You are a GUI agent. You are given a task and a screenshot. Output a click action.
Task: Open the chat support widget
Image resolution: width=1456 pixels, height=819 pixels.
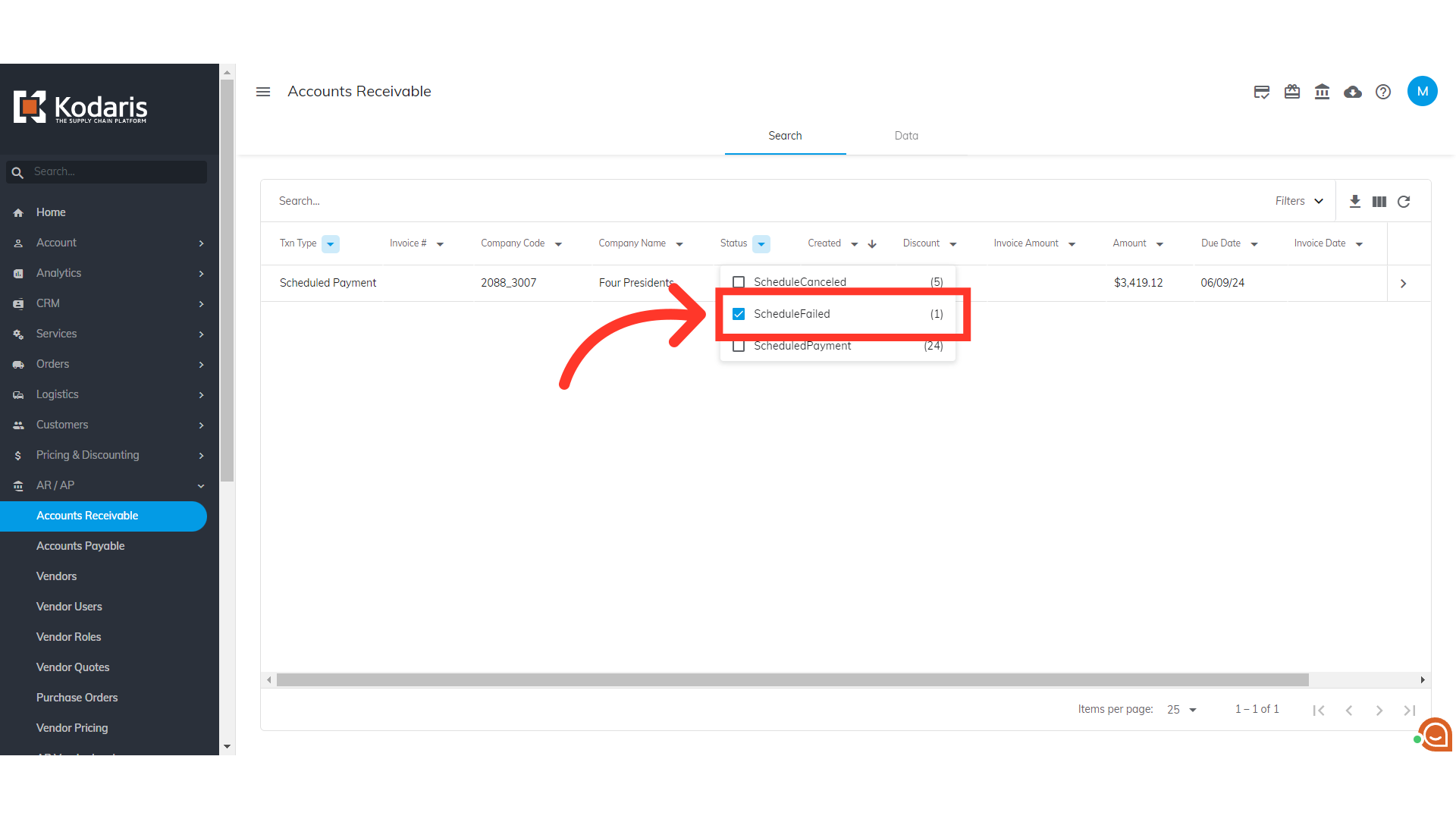click(1435, 734)
